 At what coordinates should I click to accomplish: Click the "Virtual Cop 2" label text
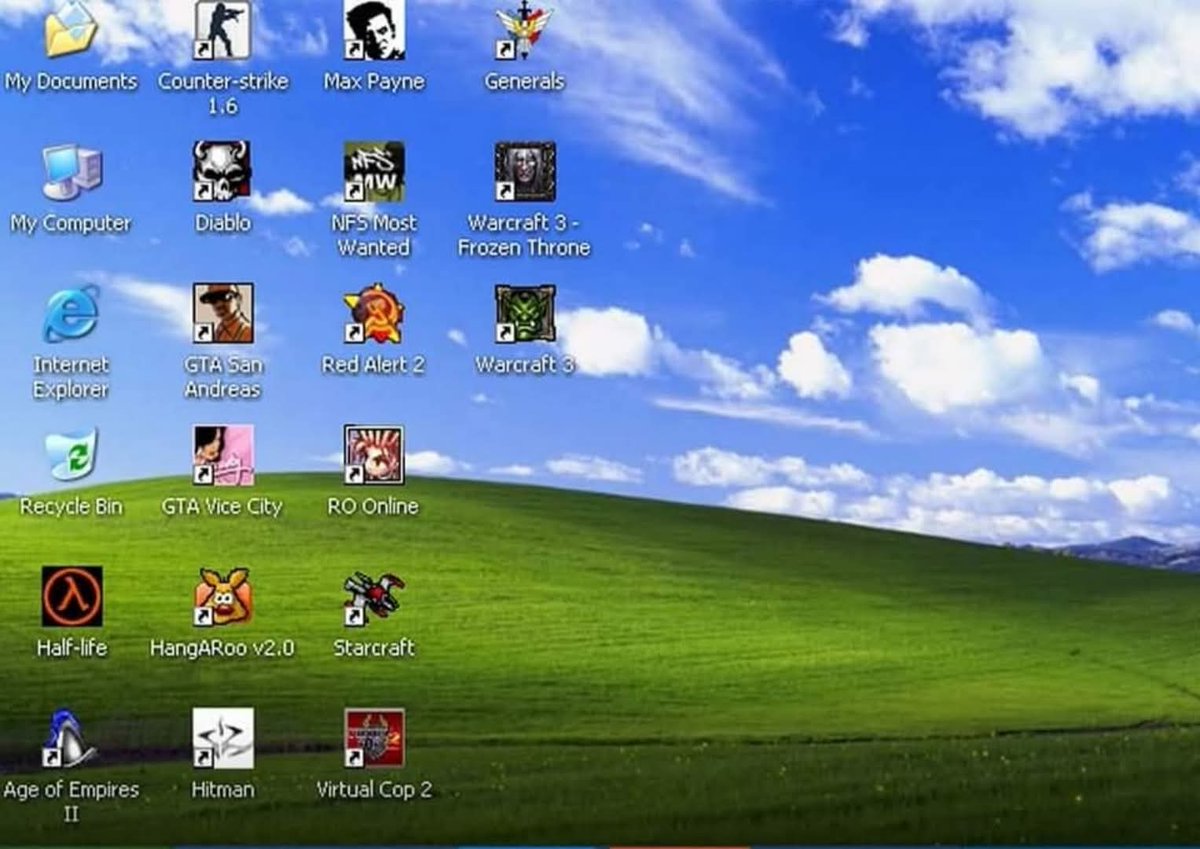pos(374,790)
